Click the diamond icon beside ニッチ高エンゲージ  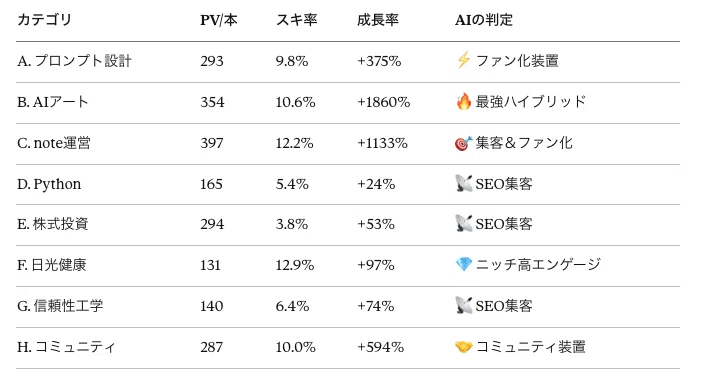tap(463, 264)
